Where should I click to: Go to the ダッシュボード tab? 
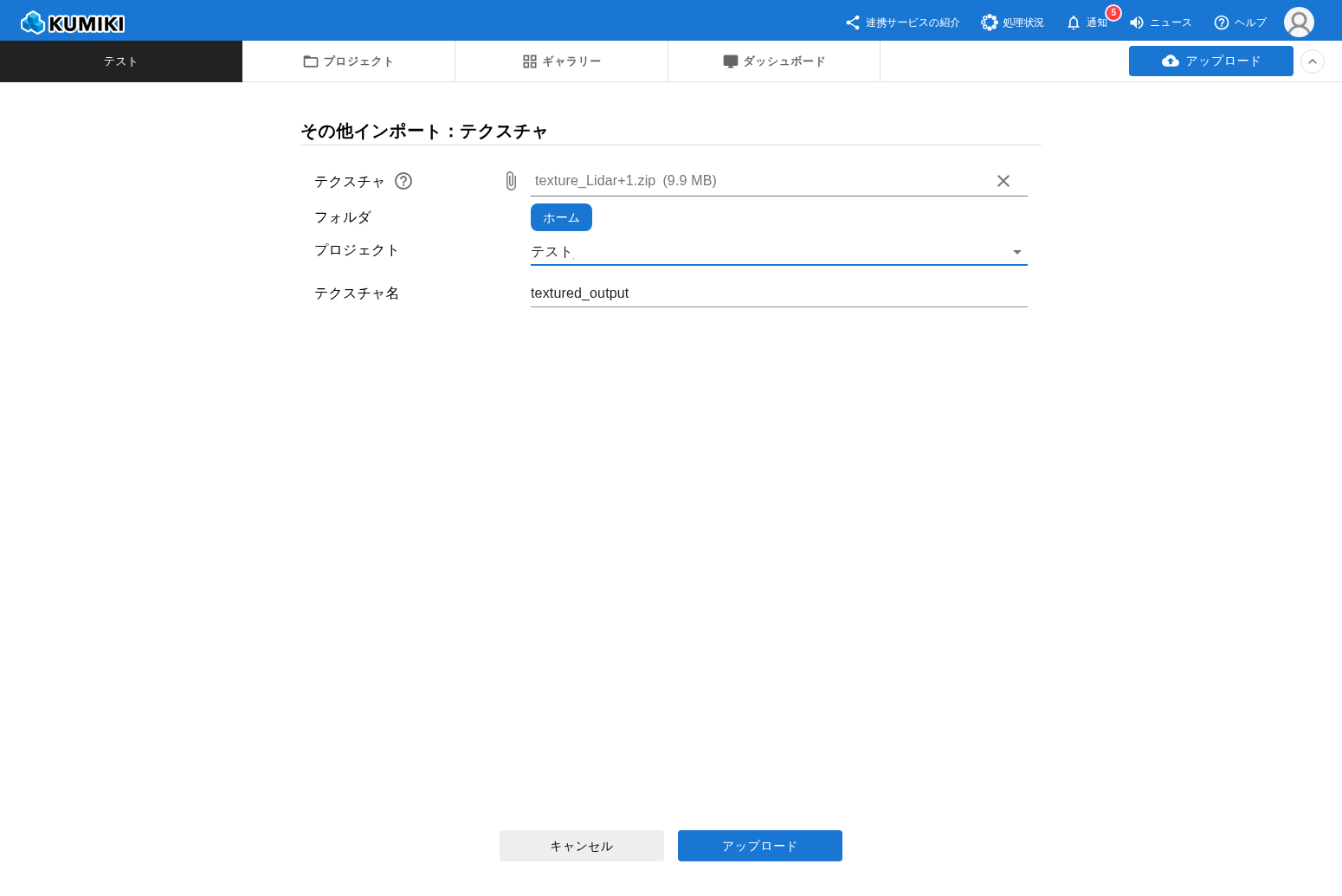pyautogui.click(x=774, y=61)
